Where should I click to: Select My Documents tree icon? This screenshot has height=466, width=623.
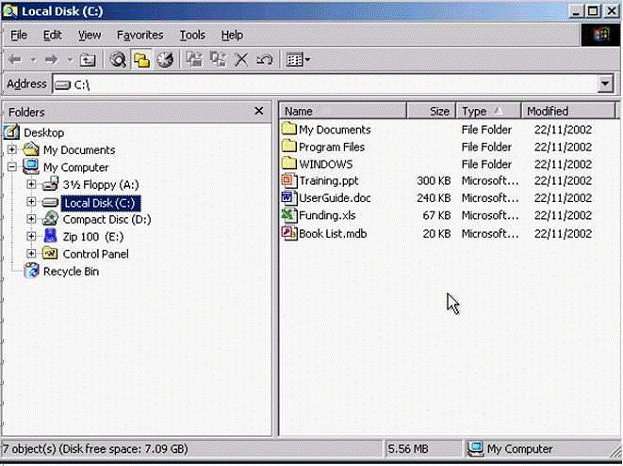click(x=31, y=149)
